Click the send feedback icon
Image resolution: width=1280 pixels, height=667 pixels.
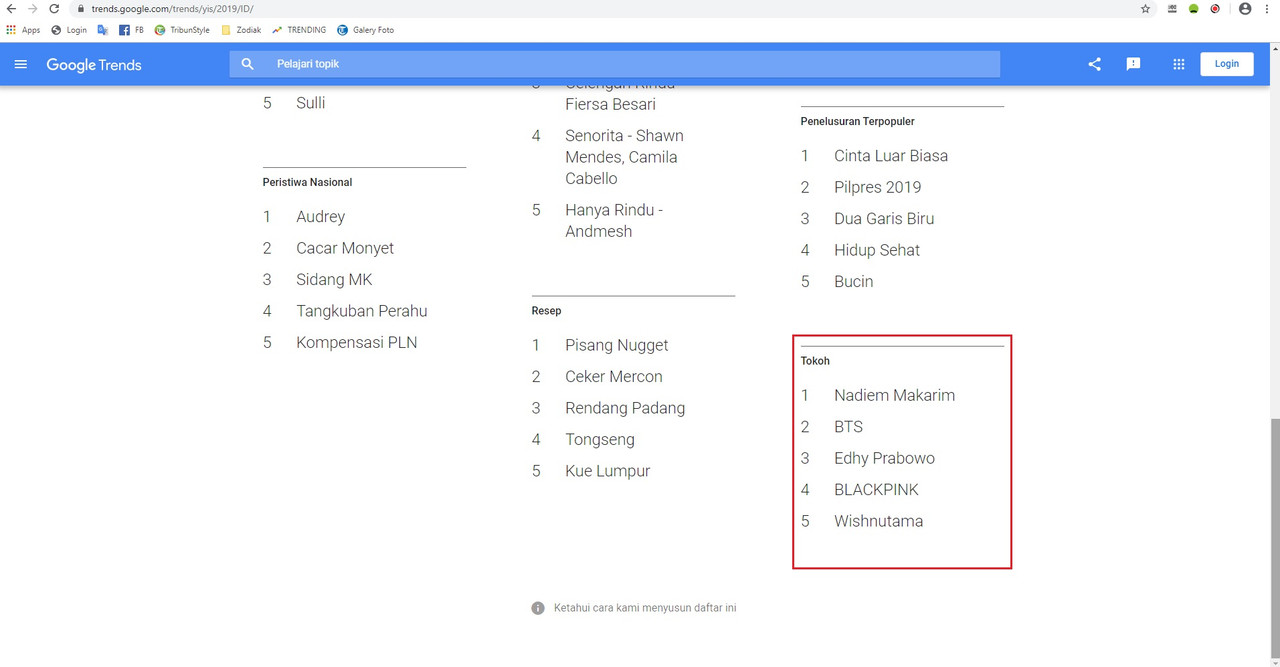[1133, 64]
